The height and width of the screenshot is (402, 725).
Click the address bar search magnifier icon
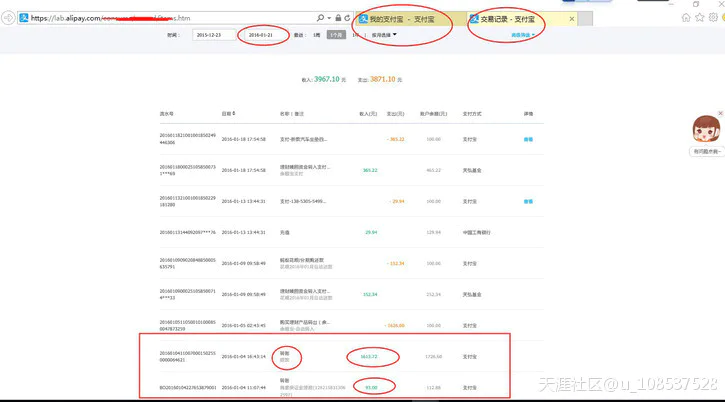(x=320, y=18)
